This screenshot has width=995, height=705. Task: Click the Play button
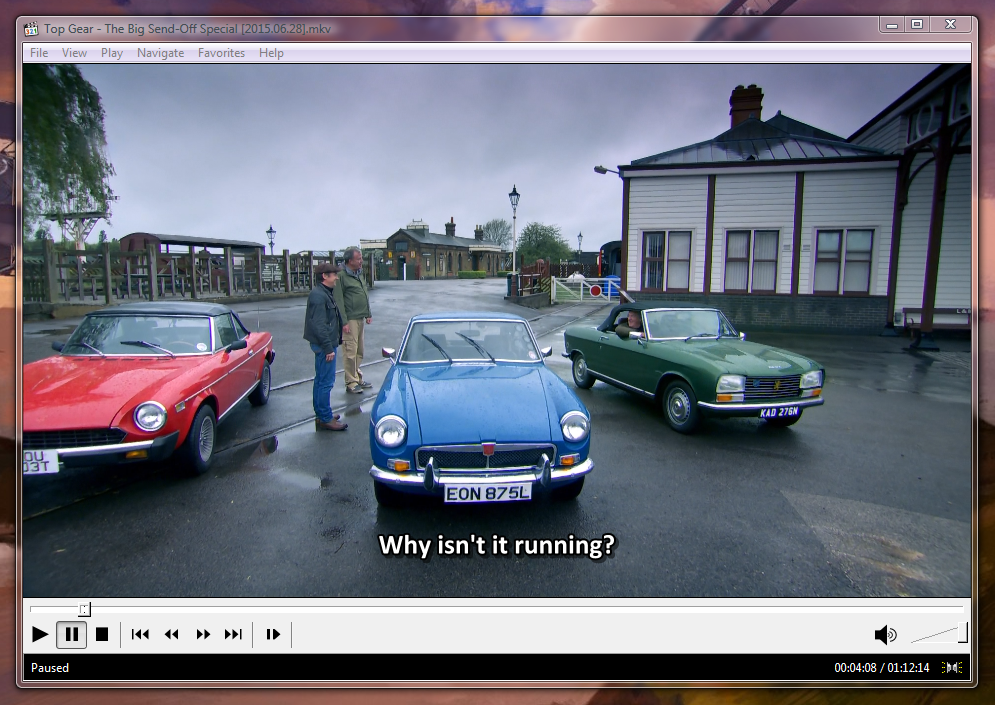(40, 634)
